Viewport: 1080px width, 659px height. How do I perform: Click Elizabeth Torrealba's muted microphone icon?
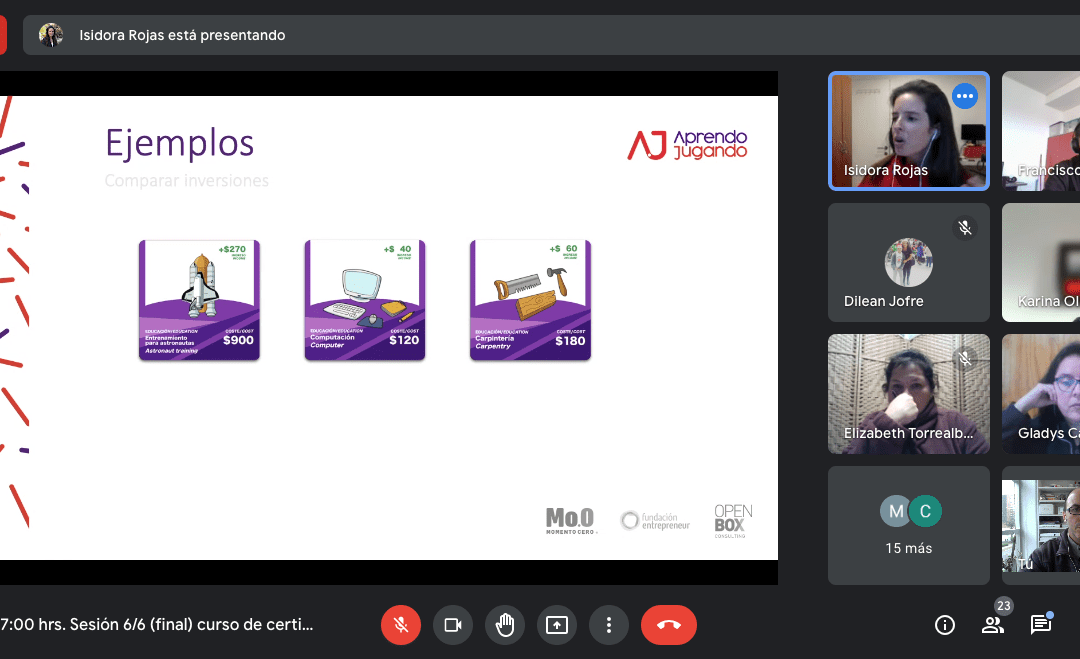(x=965, y=359)
